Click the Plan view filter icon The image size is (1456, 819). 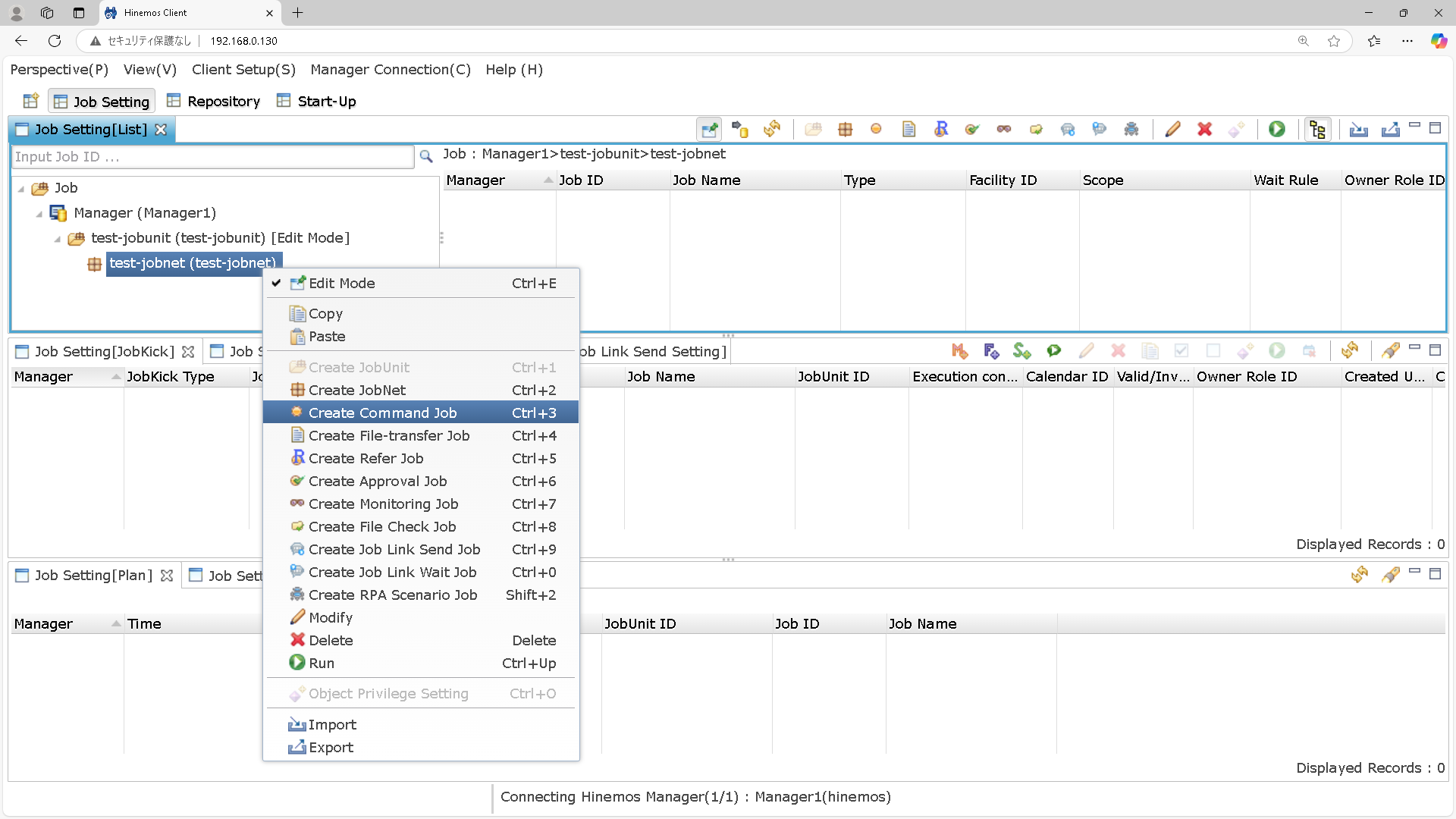[x=1390, y=574]
